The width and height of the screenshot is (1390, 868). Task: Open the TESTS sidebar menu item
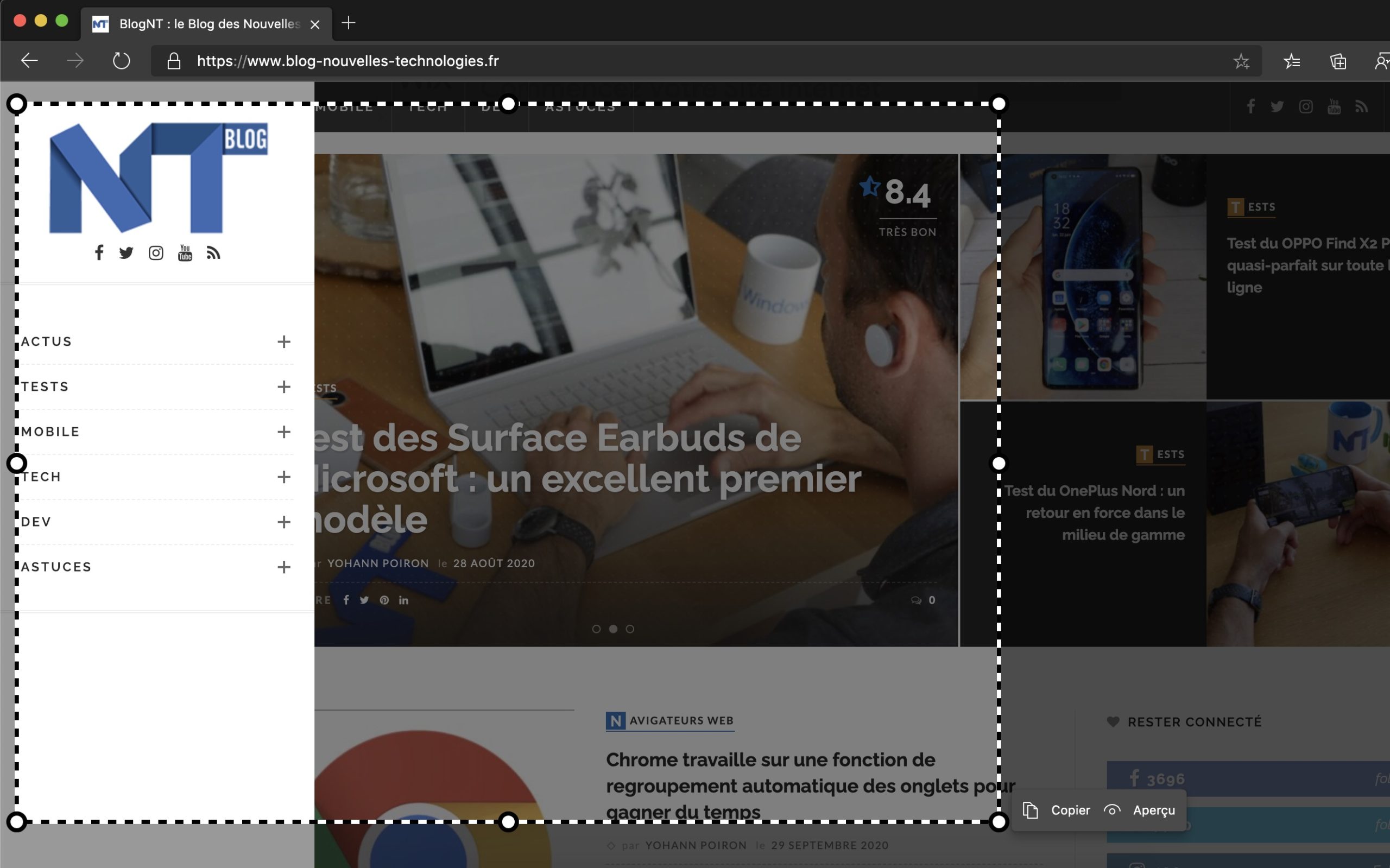(x=46, y=387)
